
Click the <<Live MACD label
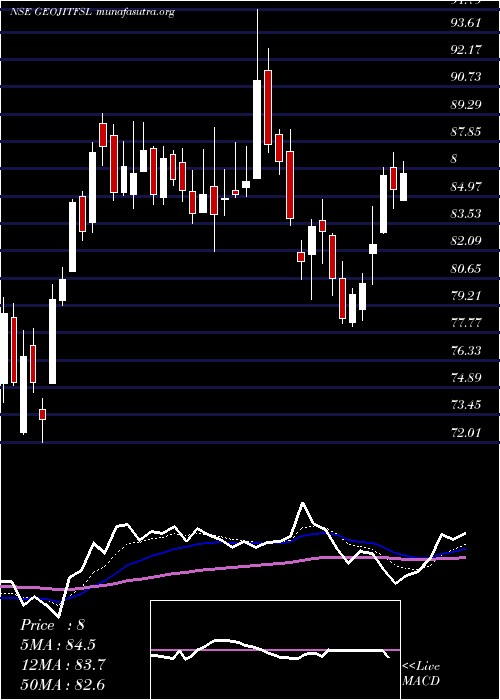421,674
